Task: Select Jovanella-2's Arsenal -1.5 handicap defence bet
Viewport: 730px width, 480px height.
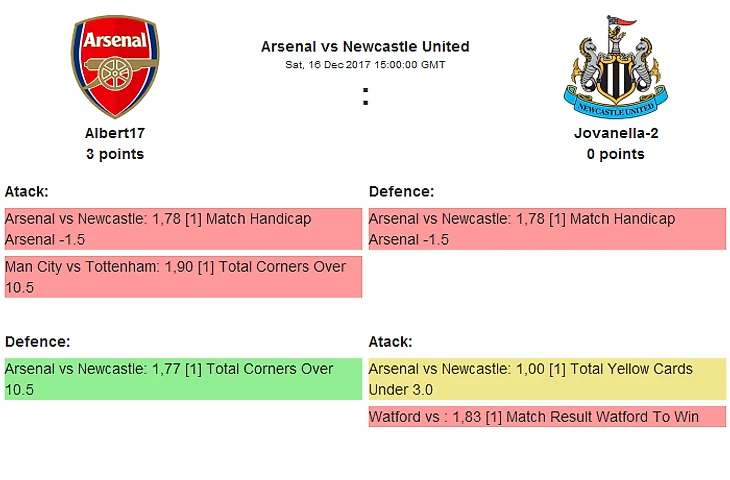Action: click(x=547, y=229)
